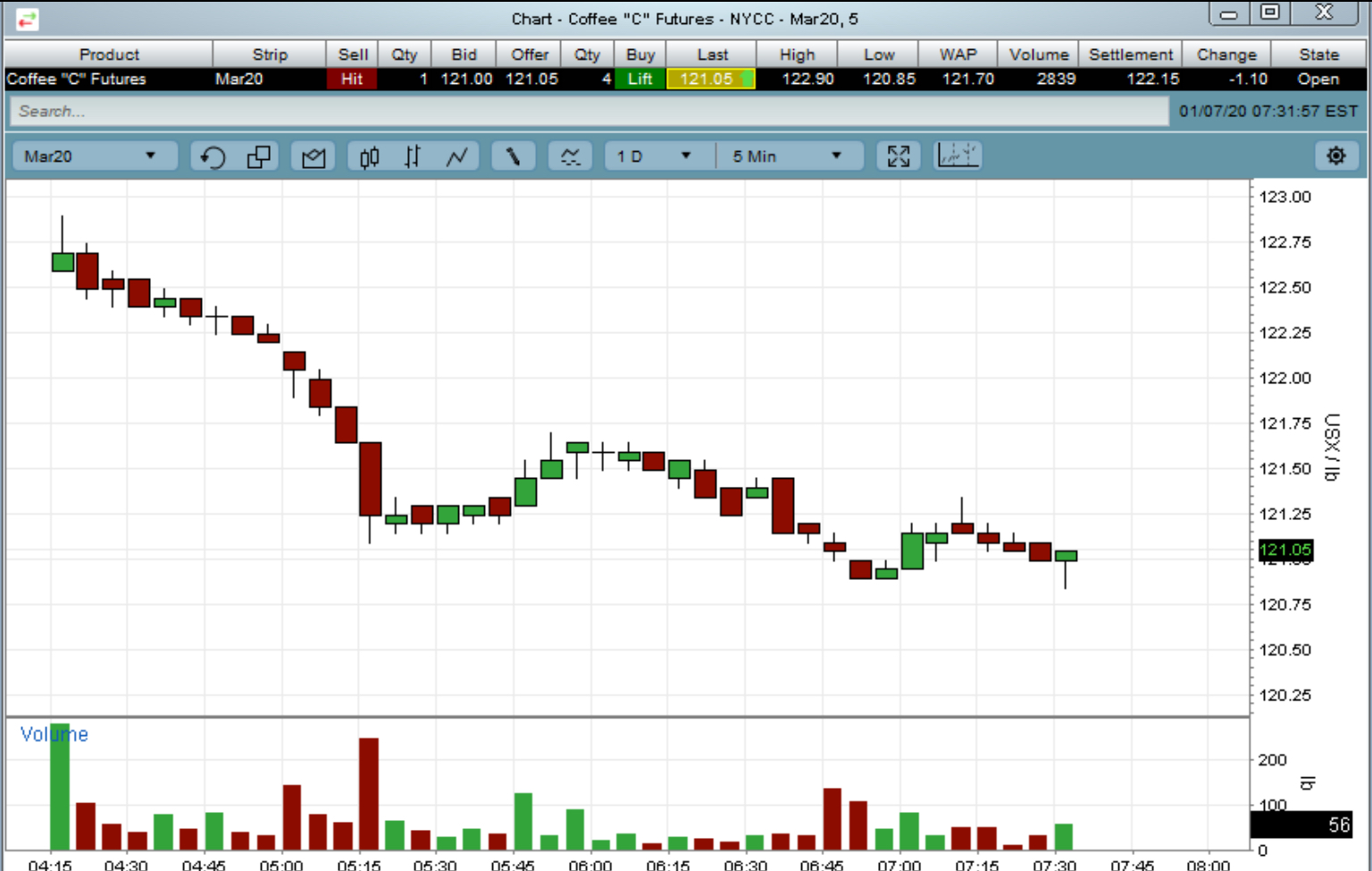Screen dimensions: 1372x871
Task: Click the Offer value 121.05
Action: [x=531, y=79]
